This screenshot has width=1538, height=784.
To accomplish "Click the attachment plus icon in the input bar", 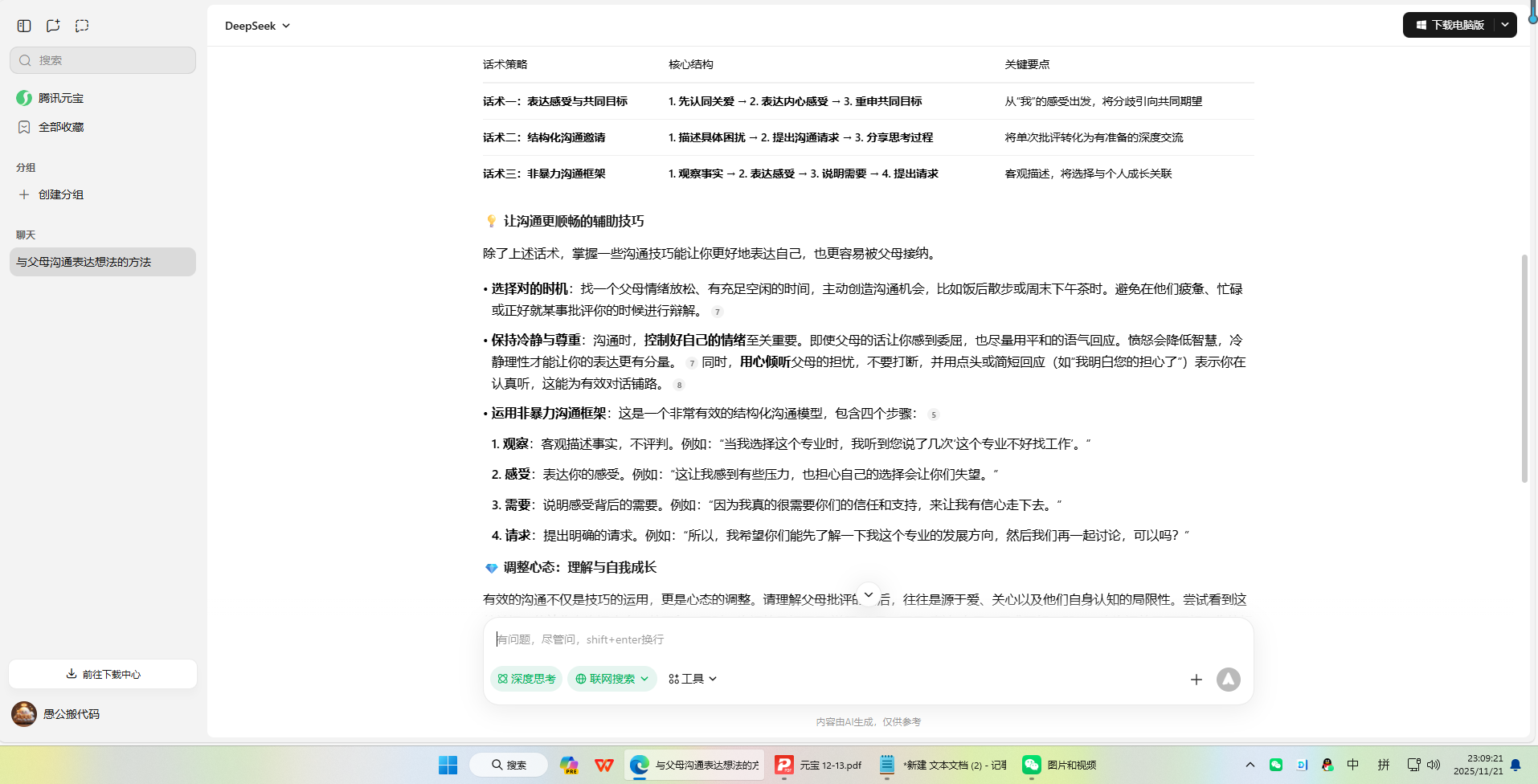I will tap(1196, 679).
